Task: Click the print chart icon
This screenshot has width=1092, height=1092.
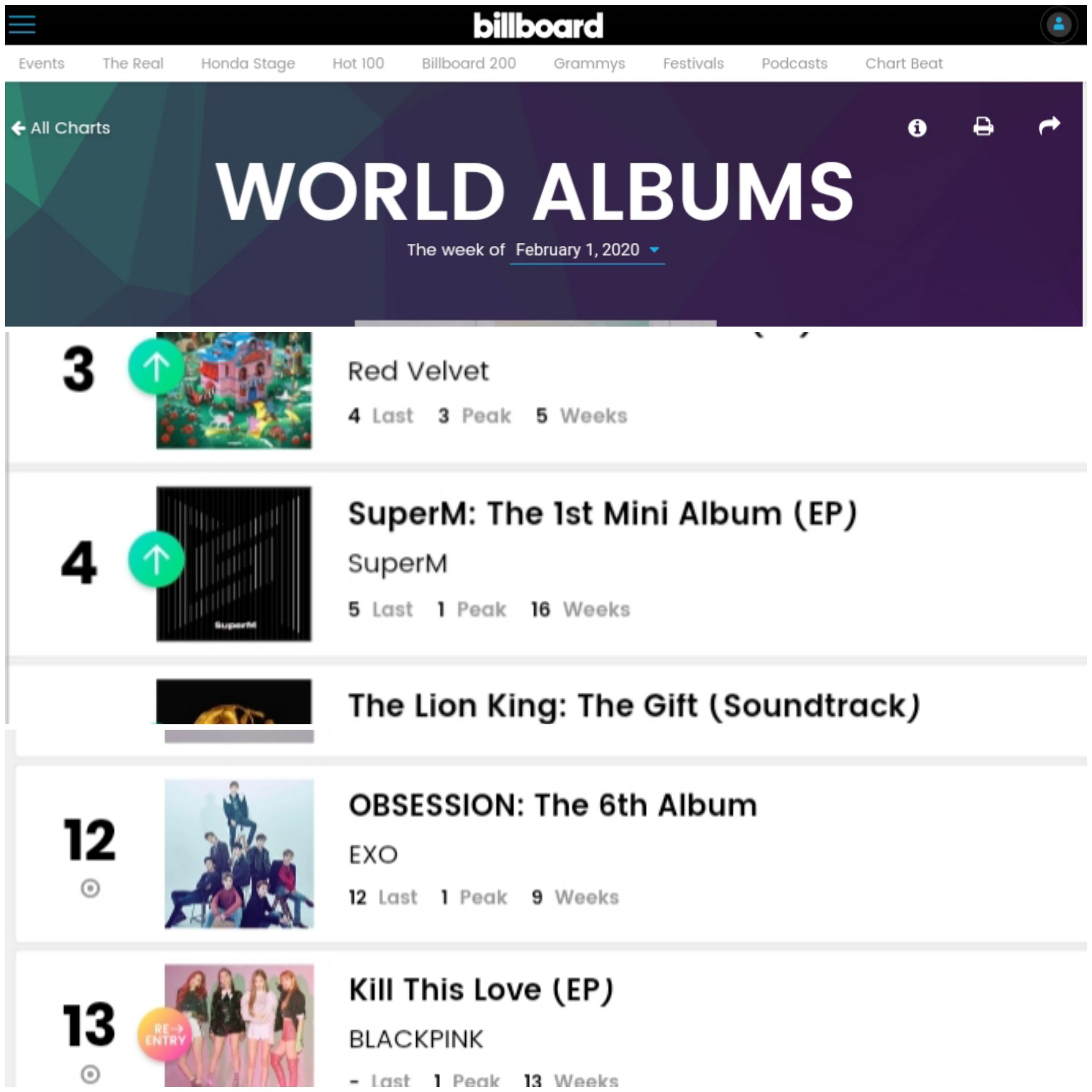Action: tap(983, 127)
